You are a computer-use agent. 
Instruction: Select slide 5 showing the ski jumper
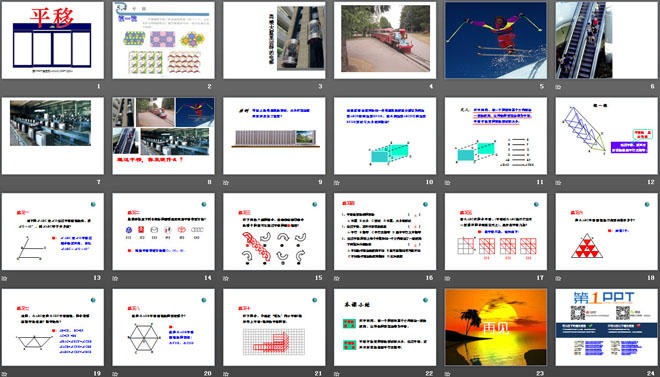click(x=496, y=40)
